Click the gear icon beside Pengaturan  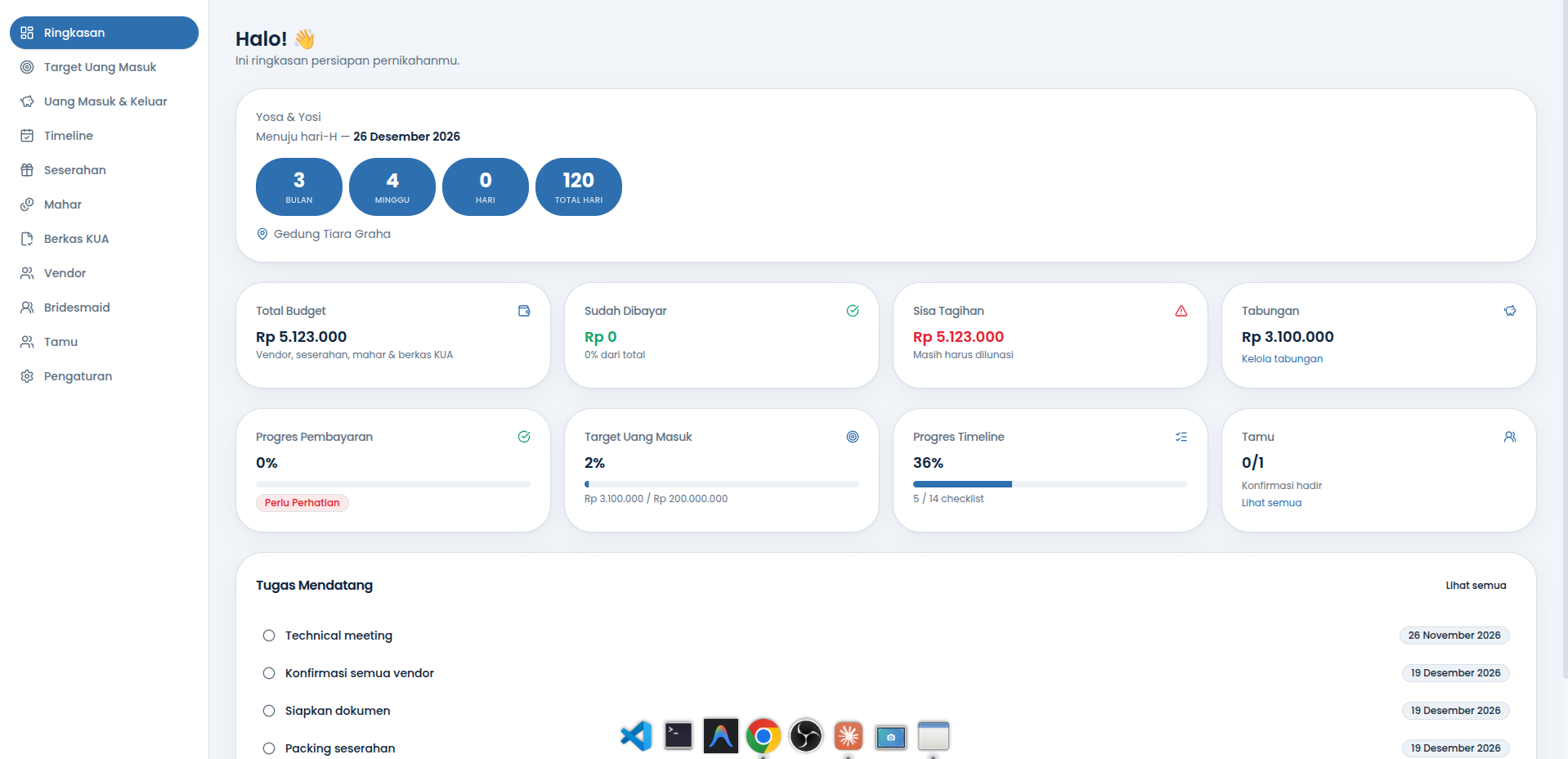tap(27, 376)
